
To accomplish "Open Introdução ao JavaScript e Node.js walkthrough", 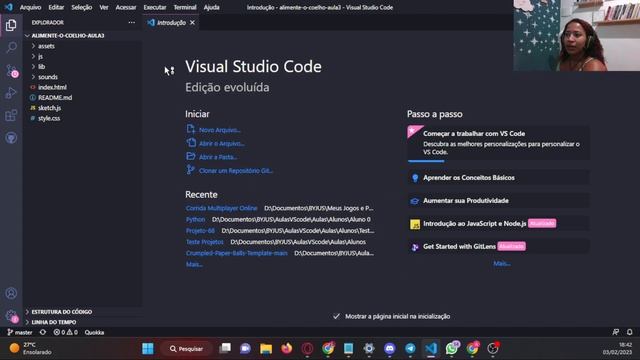I will [x=498, y=223].
